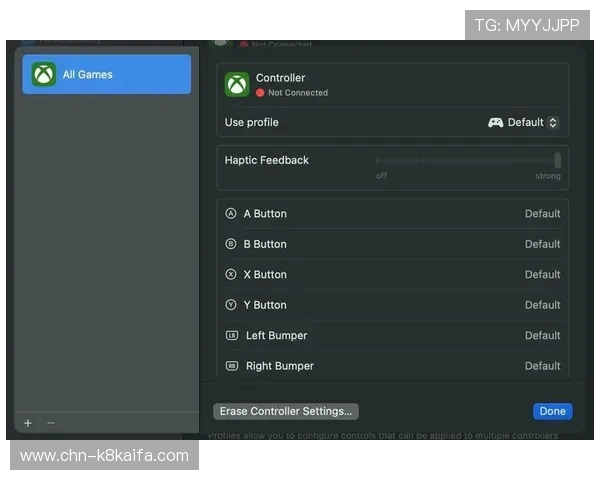The height and width of the screenshot is (480, 600).
Task: Open Y Button Default mapping
Action: pos(542,305)
